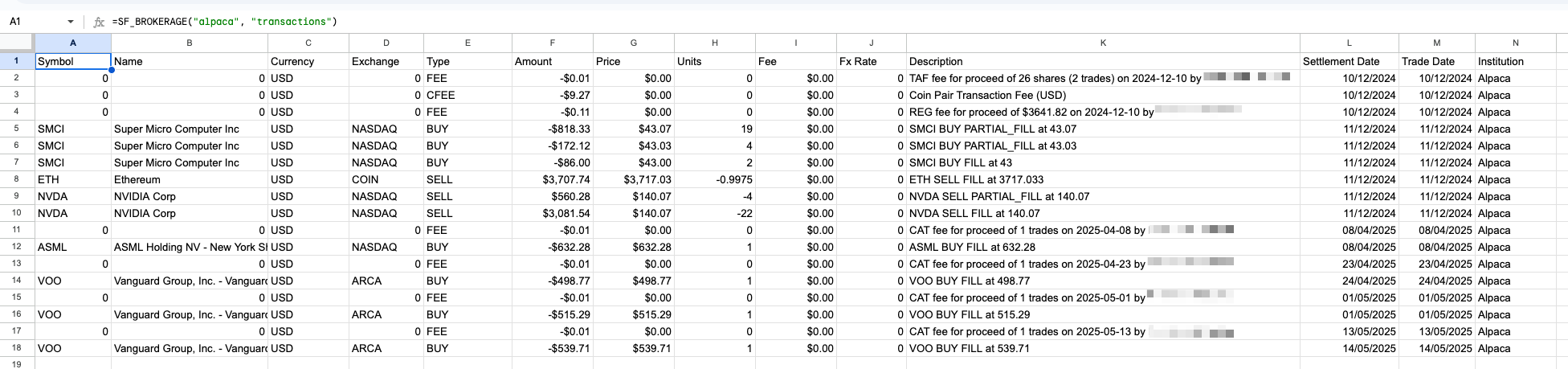Select the $3,707.74 amount cell
This screenshot has height=369, width=1568.
[552, 179]
